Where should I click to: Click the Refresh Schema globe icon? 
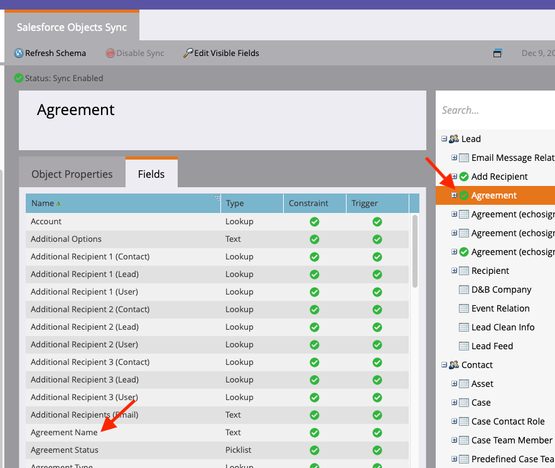[x=19, y=53]
